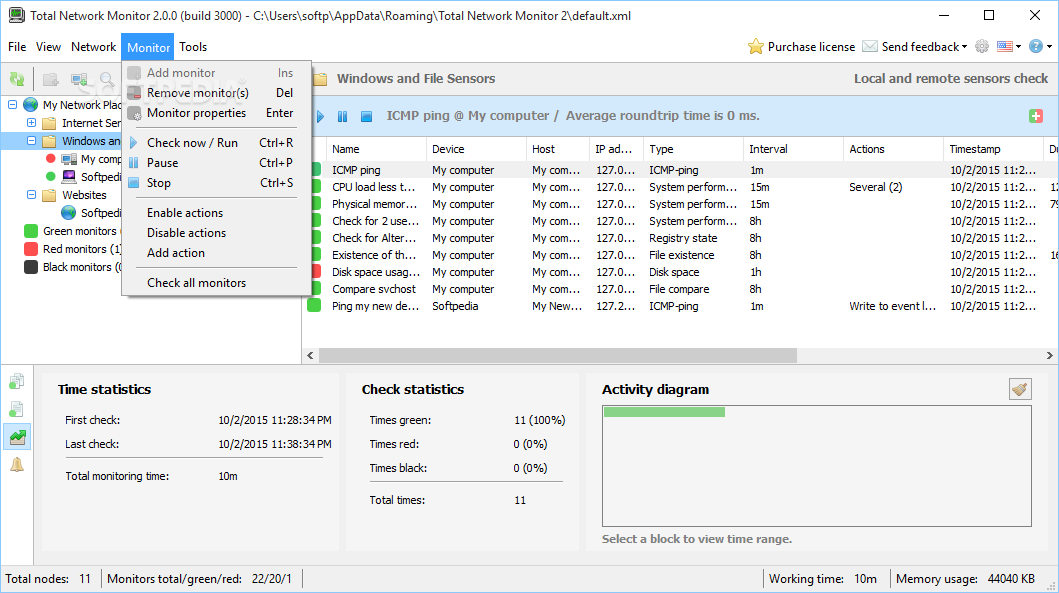Click the add folder toolbar icon
The width and height of the screenshot is (1059, 593).
(51, 80)
